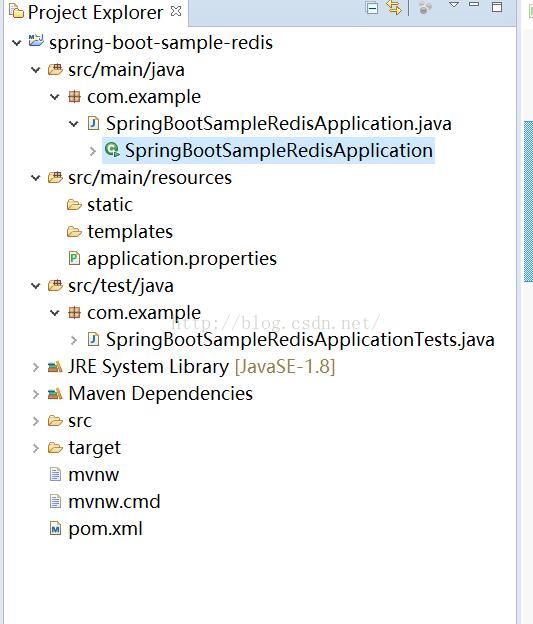
Task: Click the root src folder icon
Action: (x=55, y=421)
